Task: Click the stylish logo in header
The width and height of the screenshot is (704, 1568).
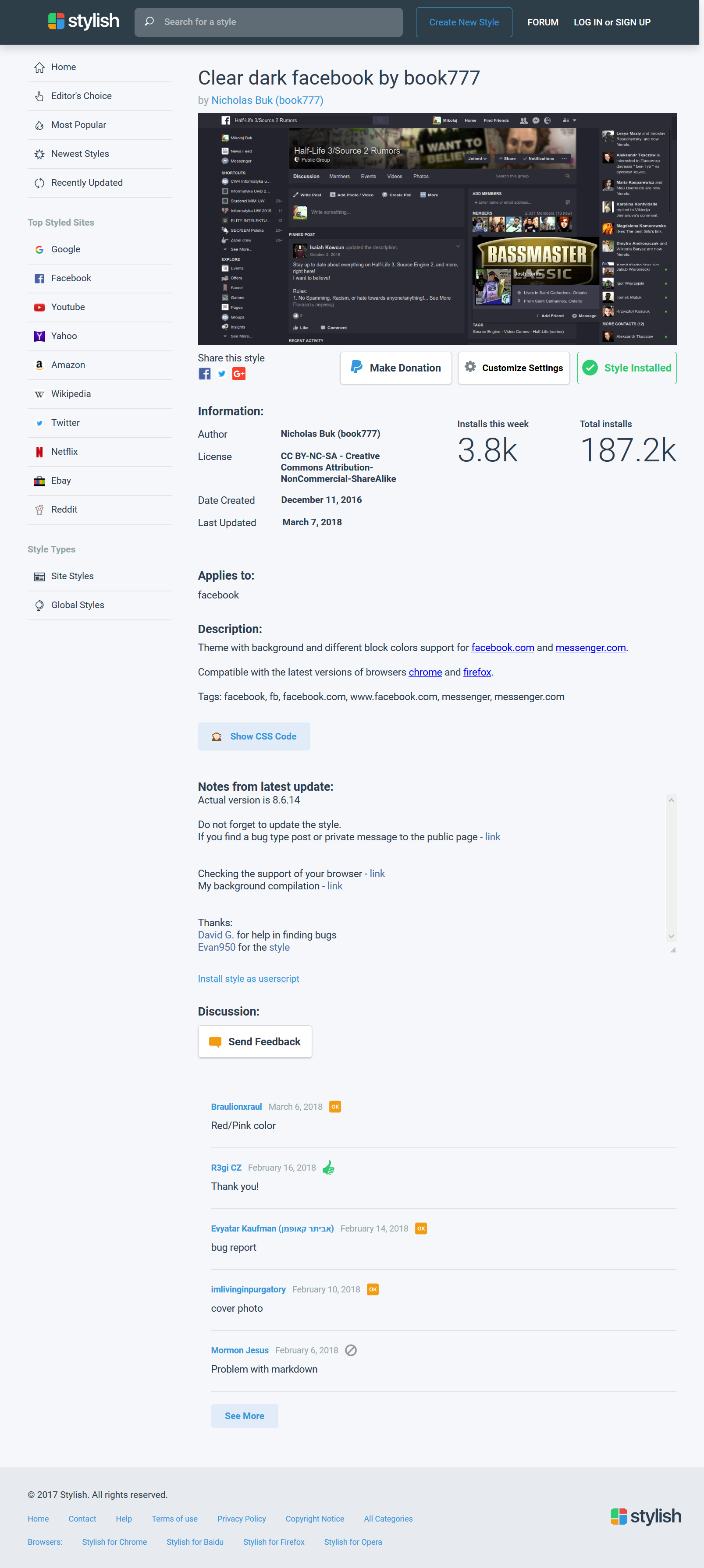Action: point(83,21)
